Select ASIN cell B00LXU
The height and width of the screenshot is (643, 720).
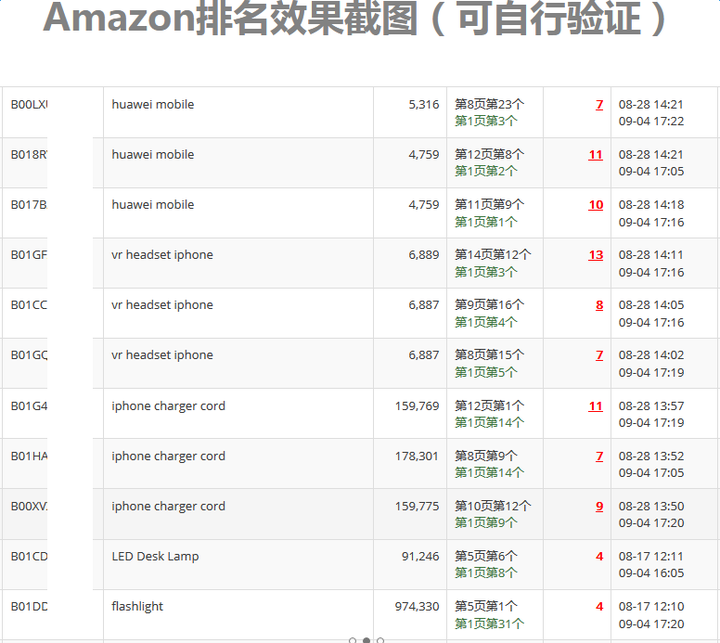tap(29, 105)
